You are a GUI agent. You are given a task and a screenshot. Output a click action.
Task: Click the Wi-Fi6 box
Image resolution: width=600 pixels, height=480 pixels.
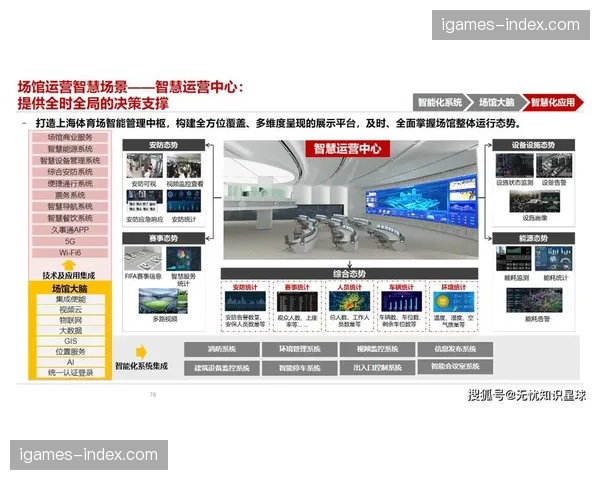[x=70, y=253]
